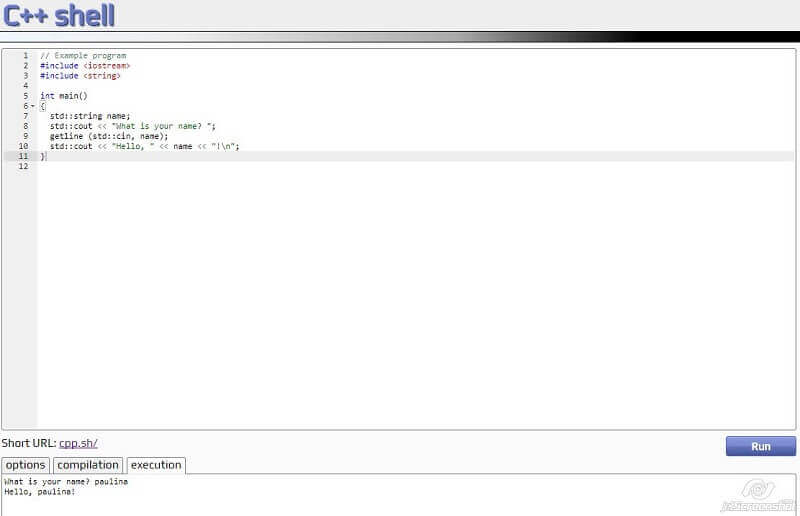
Task: Click the '// Example program' comment line
Action: 83,56
